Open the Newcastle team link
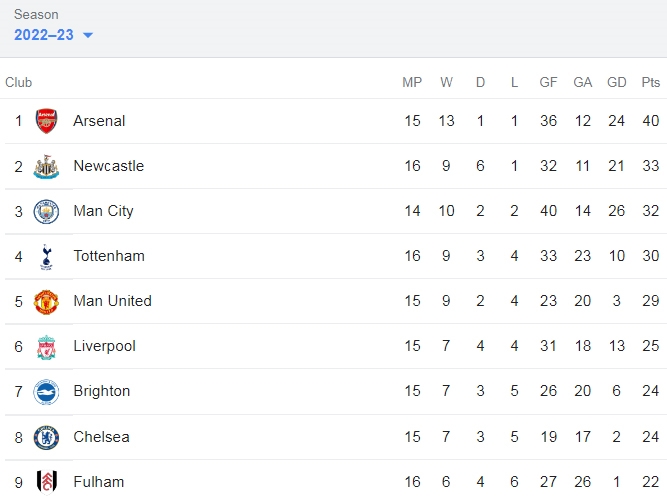Screen dimensions: 667x498 pos(109,166)
